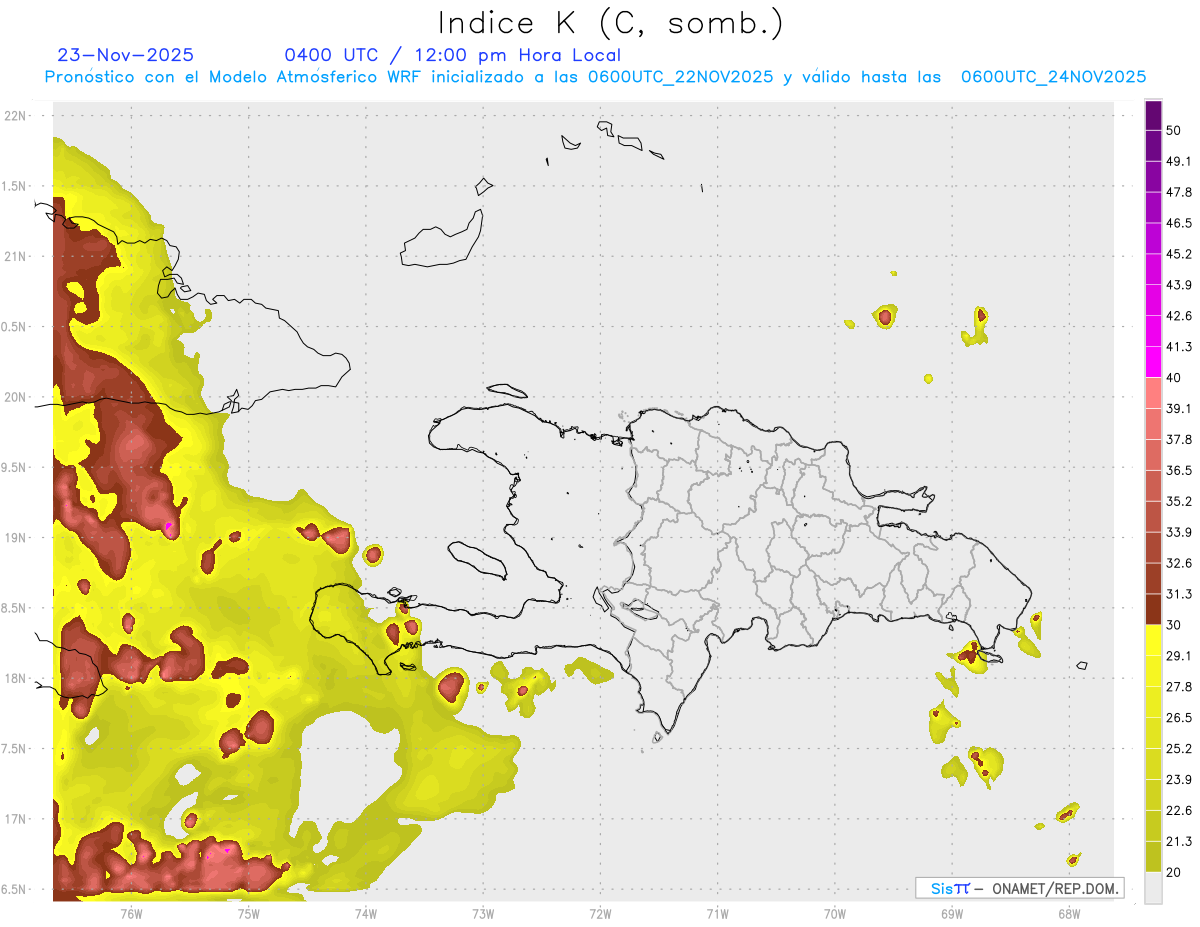This screenshot has width=1200, height=927.
Task: Click longitude axis label "71W"
Action: pyautogui.click(x=717, y=914)
